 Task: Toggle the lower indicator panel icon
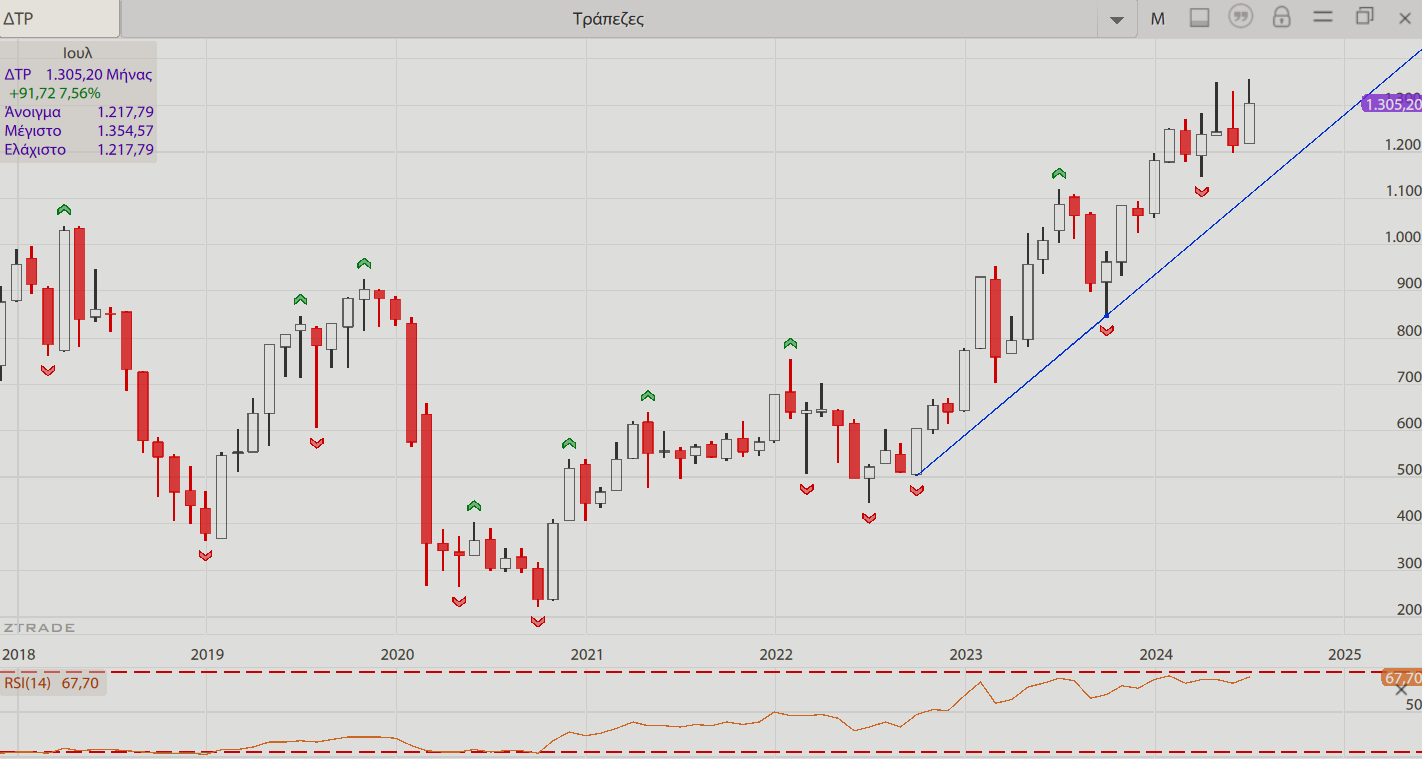(x=1200, y=17)
